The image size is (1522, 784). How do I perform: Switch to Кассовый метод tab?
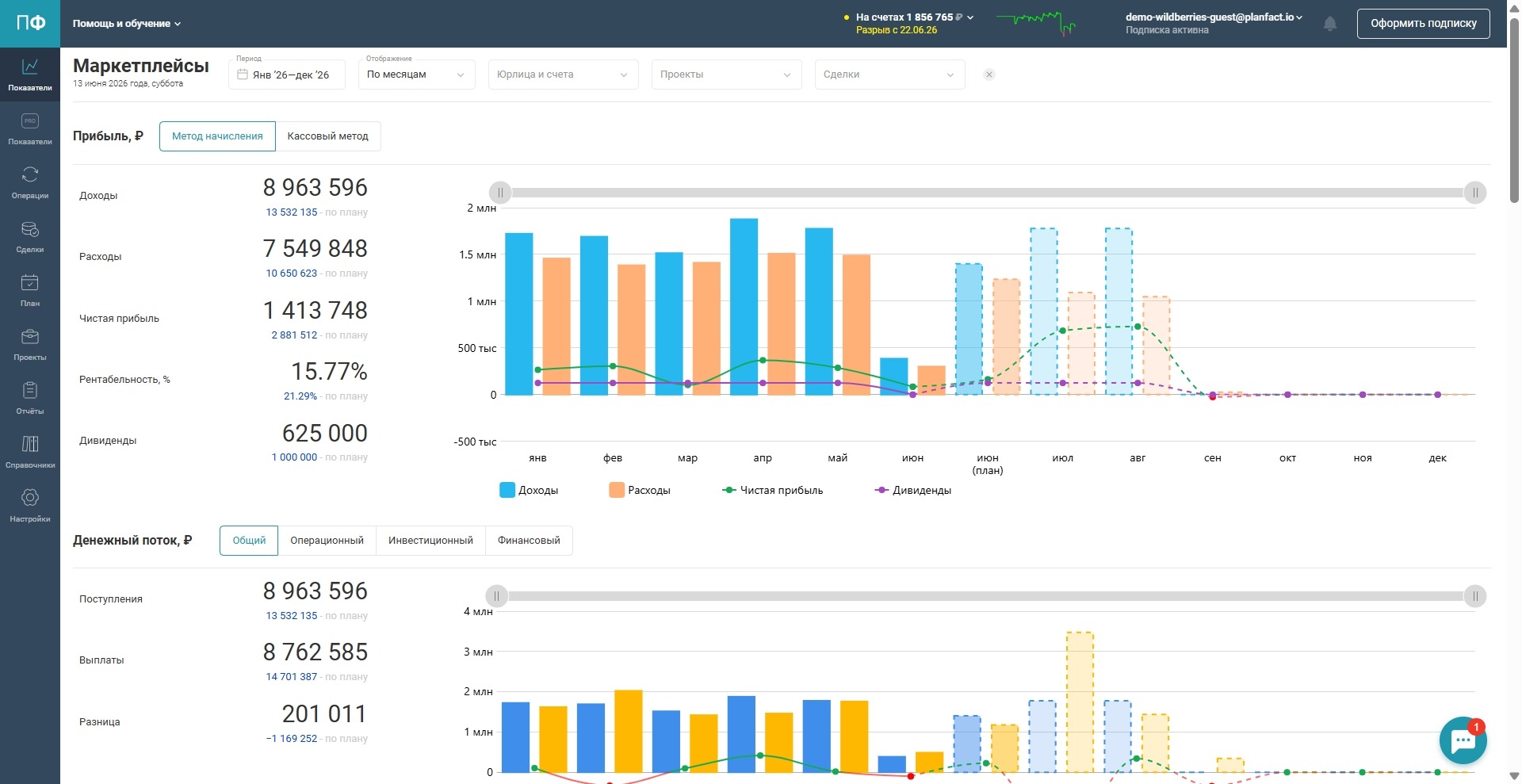pos(327,136)
